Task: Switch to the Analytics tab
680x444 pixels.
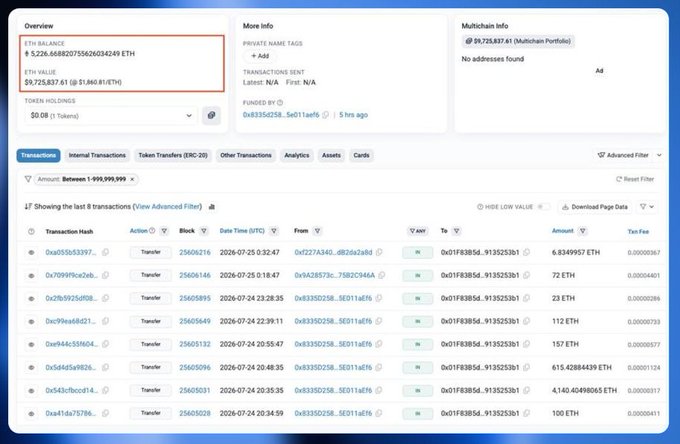Action: [x=297, y=155]
